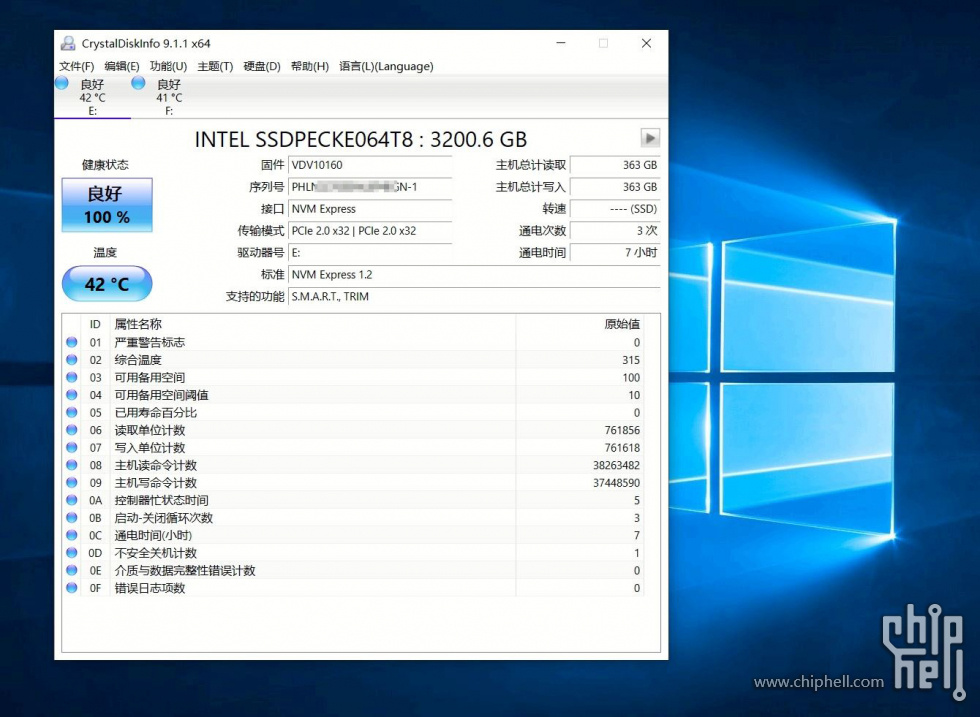Click status orb for attribute 0A 控制器忙状态时间
980x717 pixels.
pos(72,499)
